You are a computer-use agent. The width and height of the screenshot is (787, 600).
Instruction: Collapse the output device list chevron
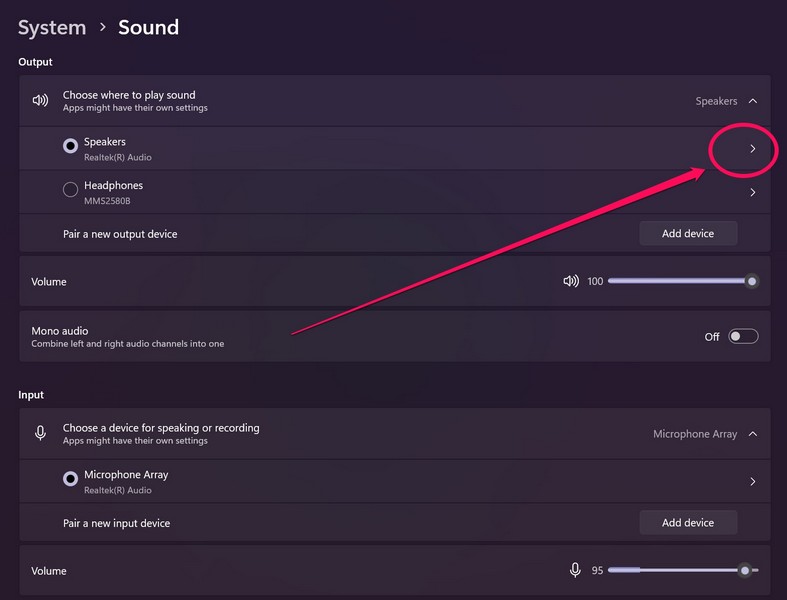pos(753,101)
